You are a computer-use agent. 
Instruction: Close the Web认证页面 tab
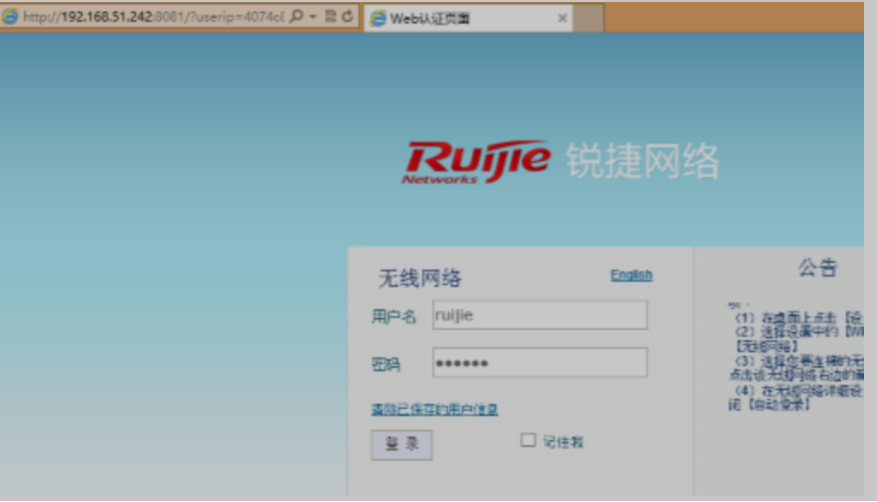click(x=562, y=18)
